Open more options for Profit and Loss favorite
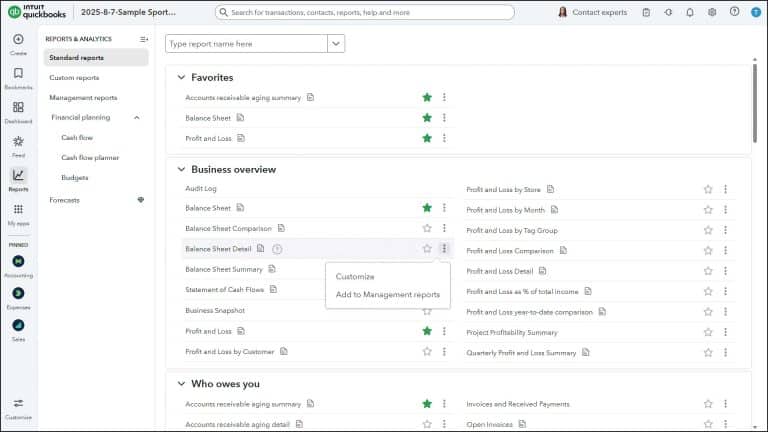768x432 pixels. (x=444, y=138)
